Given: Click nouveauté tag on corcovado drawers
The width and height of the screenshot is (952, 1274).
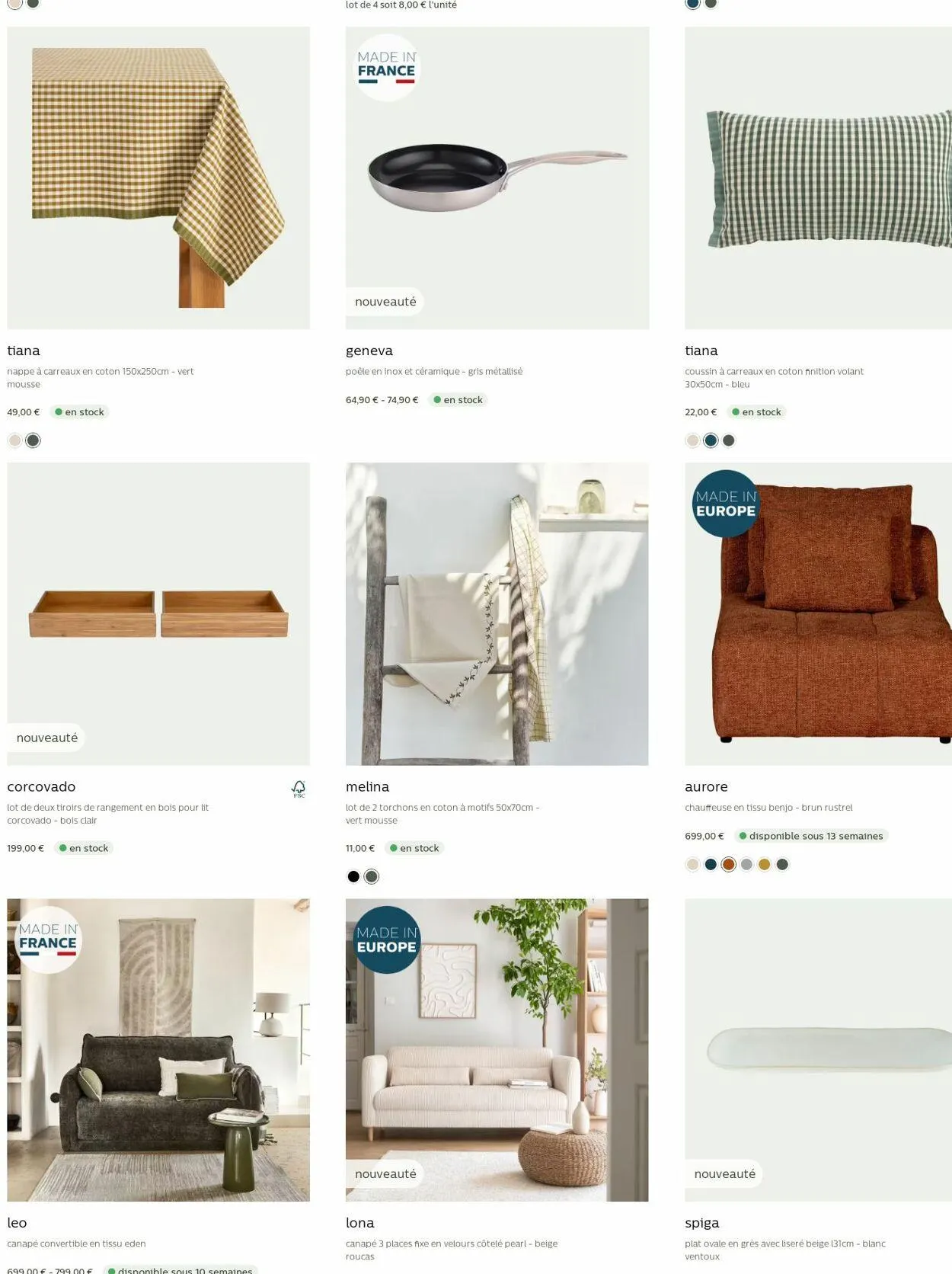Looking at the screenshot, I should (47, 738).
